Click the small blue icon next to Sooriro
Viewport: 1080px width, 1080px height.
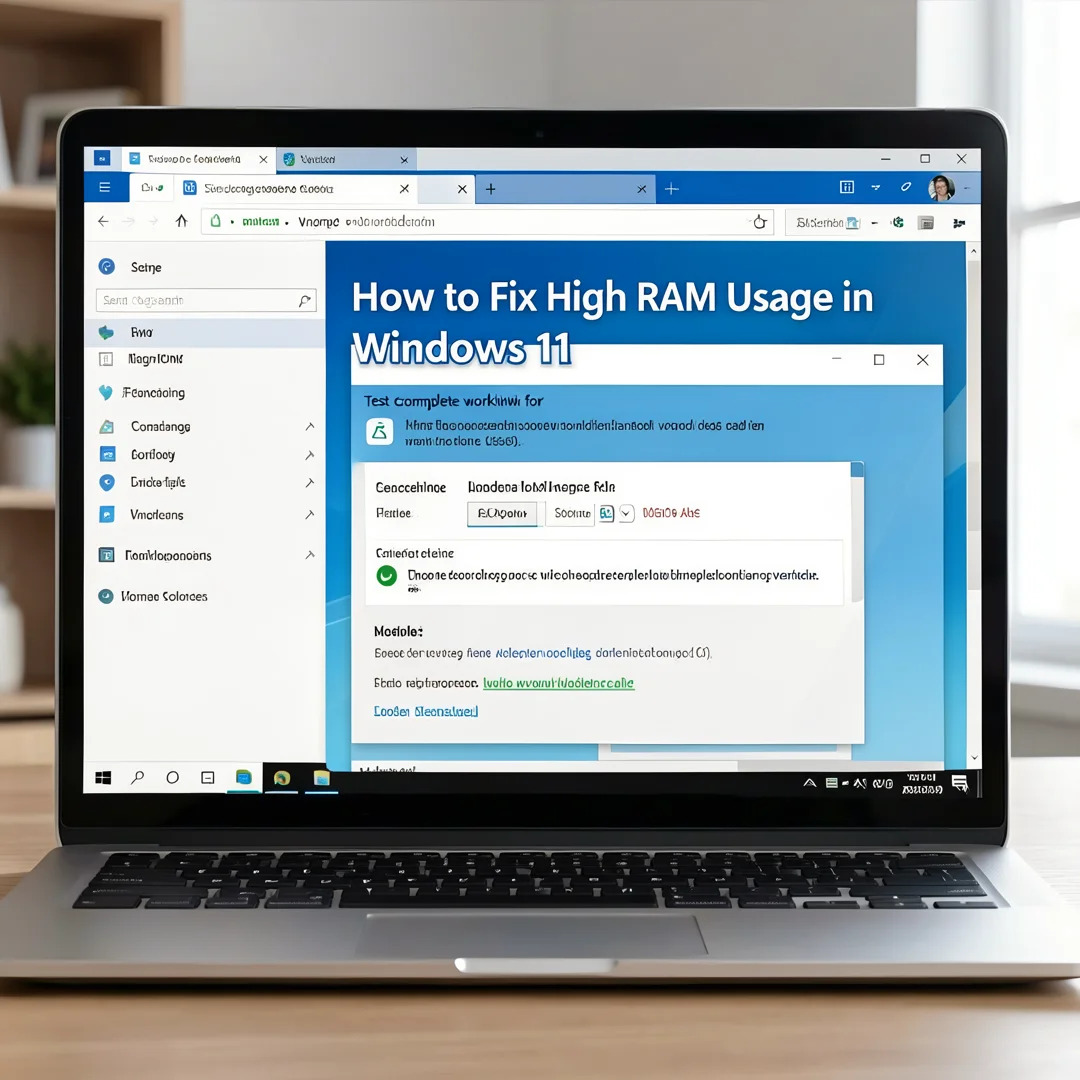point(606,513)
